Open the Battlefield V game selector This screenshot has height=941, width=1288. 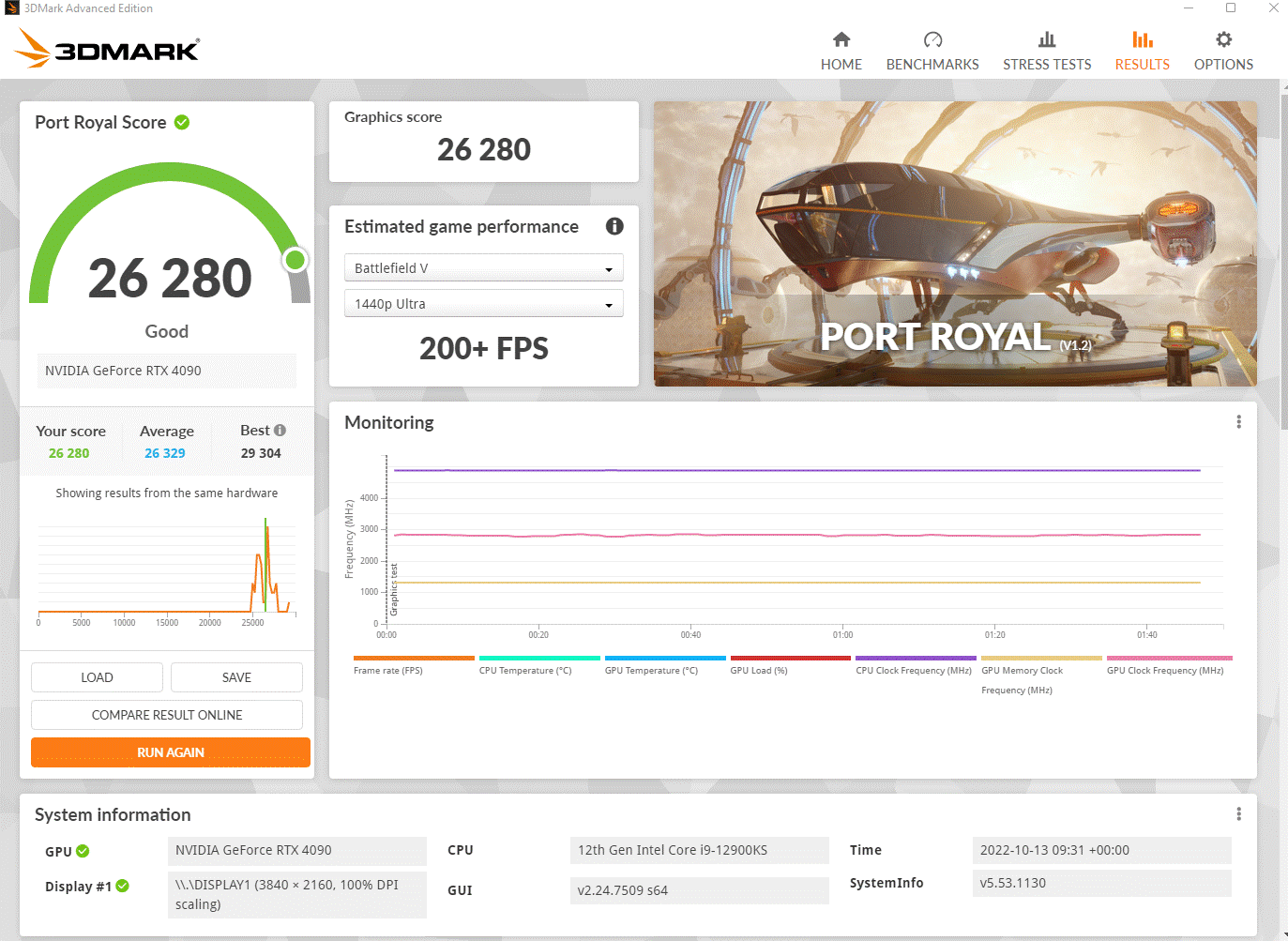coord(483,267)
